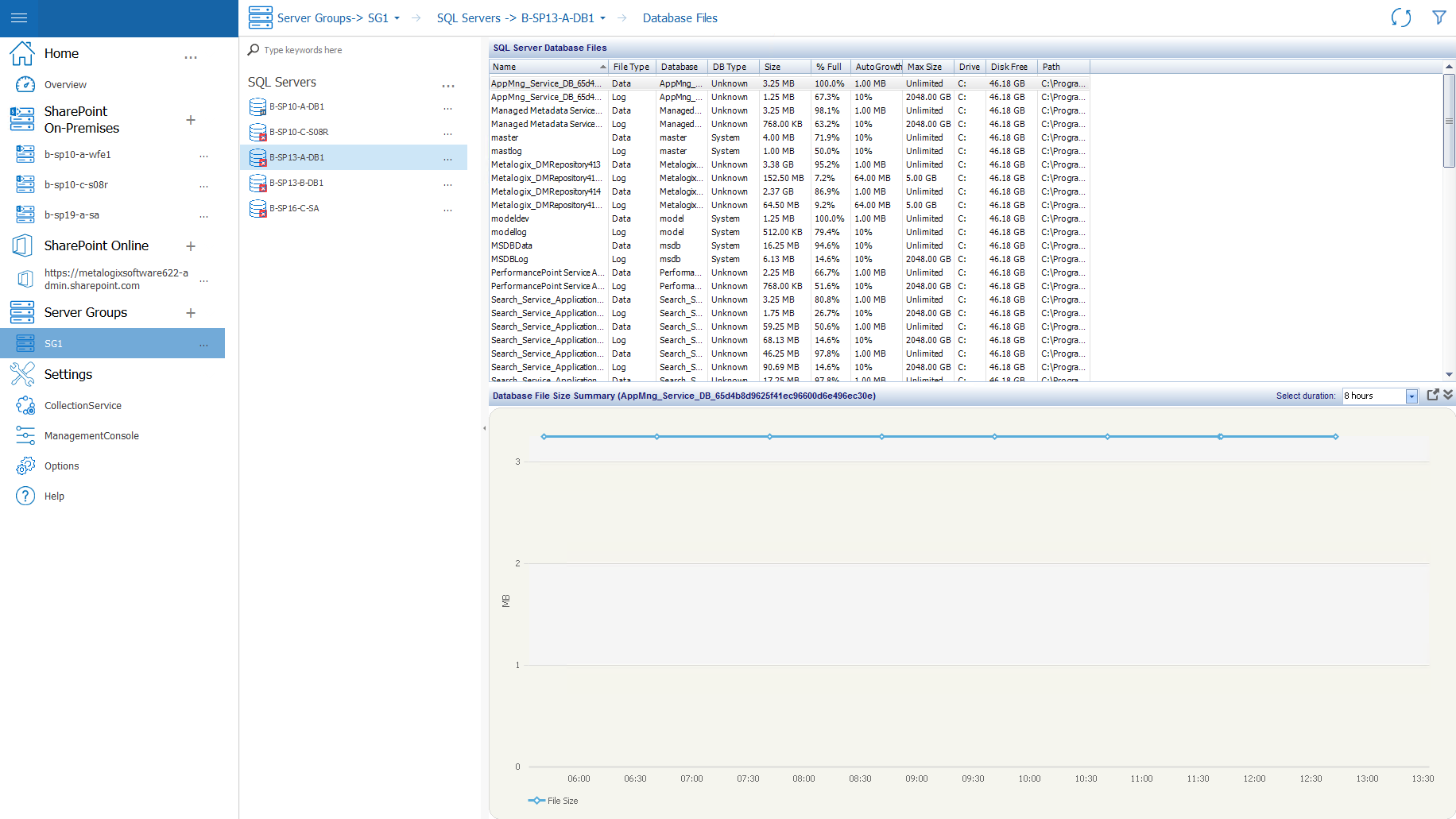Click the CollectionService icon in sidebar
Image resolution: width=1456 pixels, height=819 pixels.
coord(25,405)
